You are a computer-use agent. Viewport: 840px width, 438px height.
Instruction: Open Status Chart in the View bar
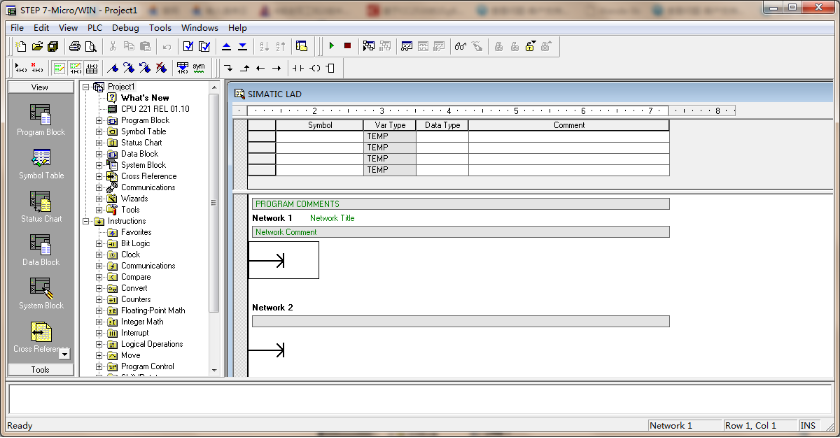click(40, 206)
